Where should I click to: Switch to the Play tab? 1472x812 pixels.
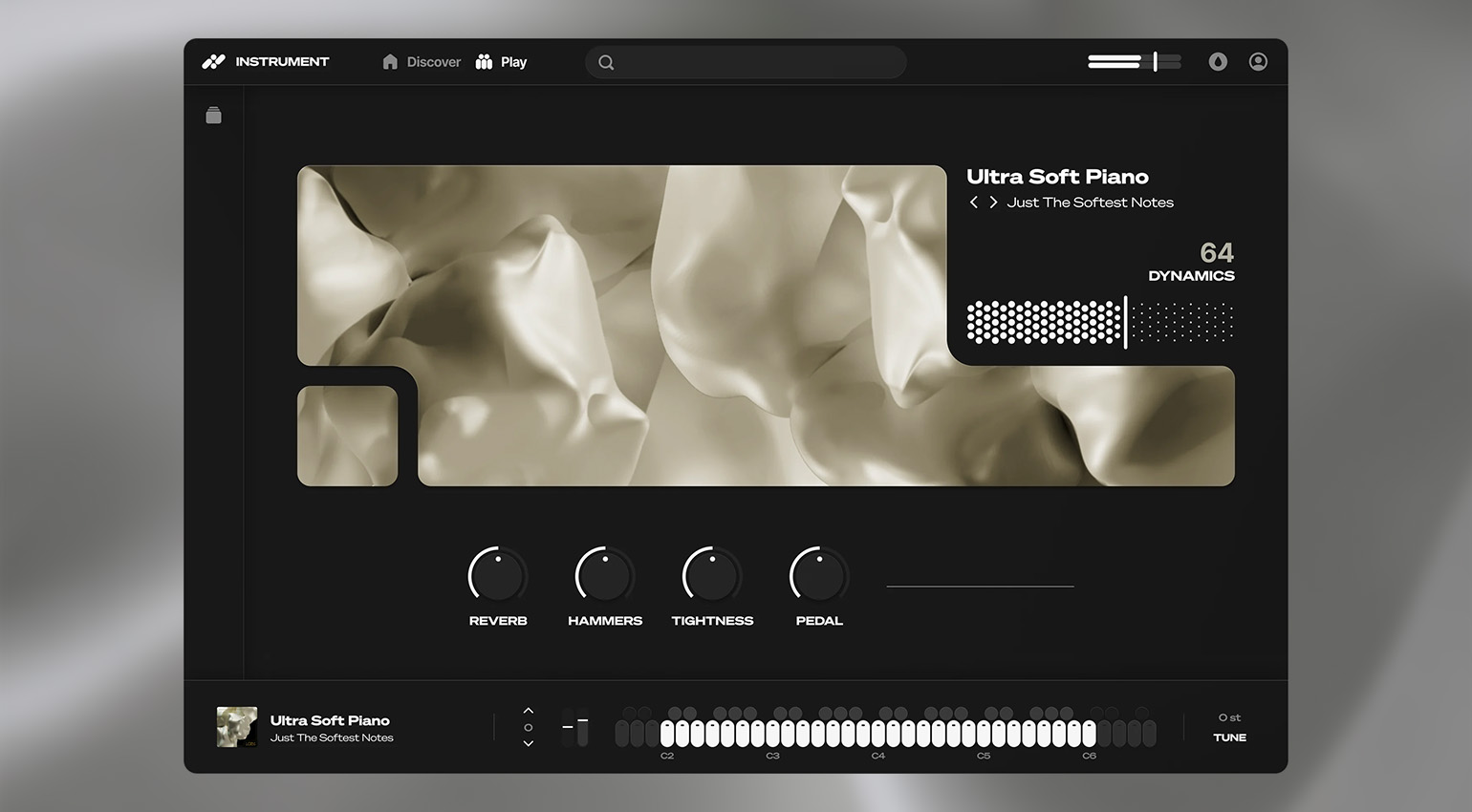tap(502, 62)
